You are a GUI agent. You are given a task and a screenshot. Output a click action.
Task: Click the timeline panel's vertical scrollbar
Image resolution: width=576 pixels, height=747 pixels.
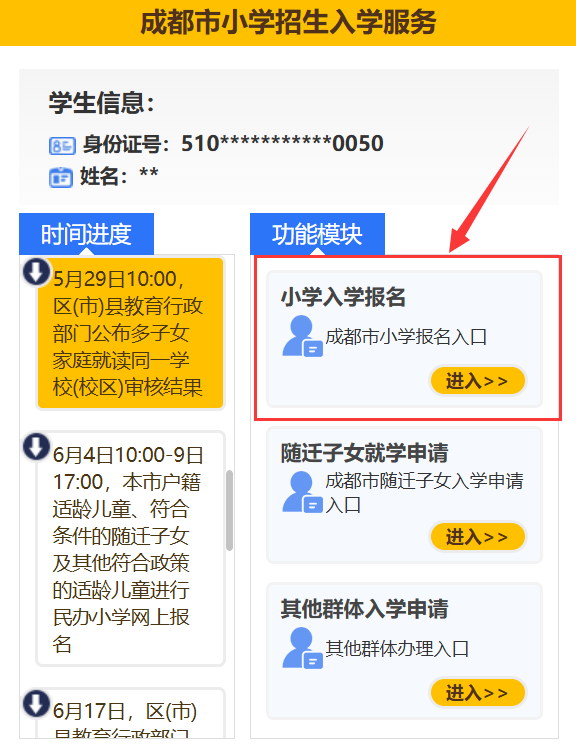point(229,510)
